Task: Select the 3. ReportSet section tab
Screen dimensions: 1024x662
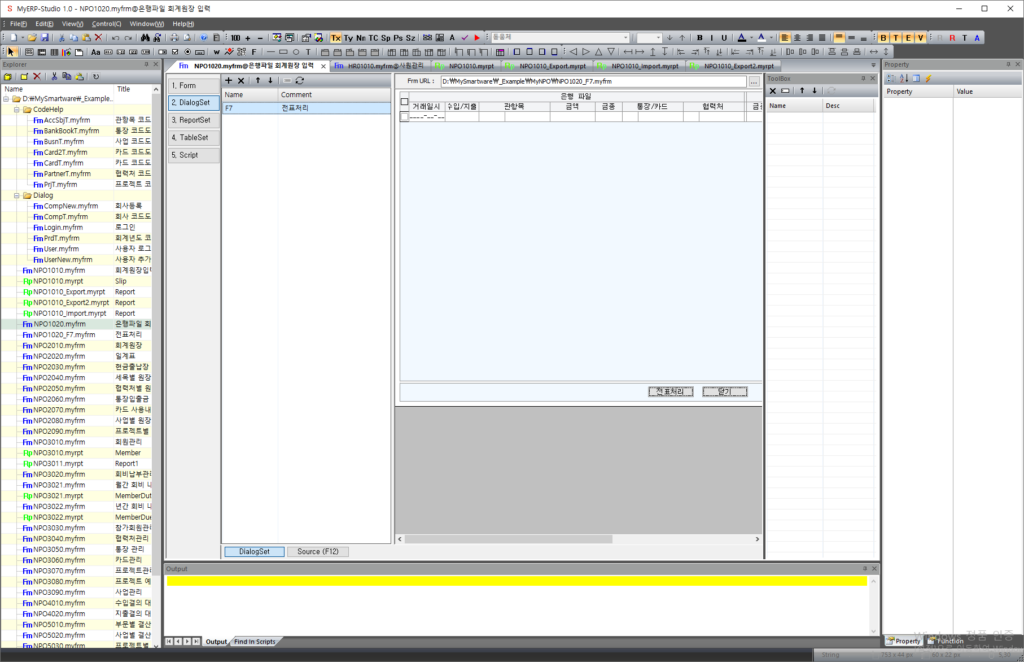Action: click(x=194, y=120)
